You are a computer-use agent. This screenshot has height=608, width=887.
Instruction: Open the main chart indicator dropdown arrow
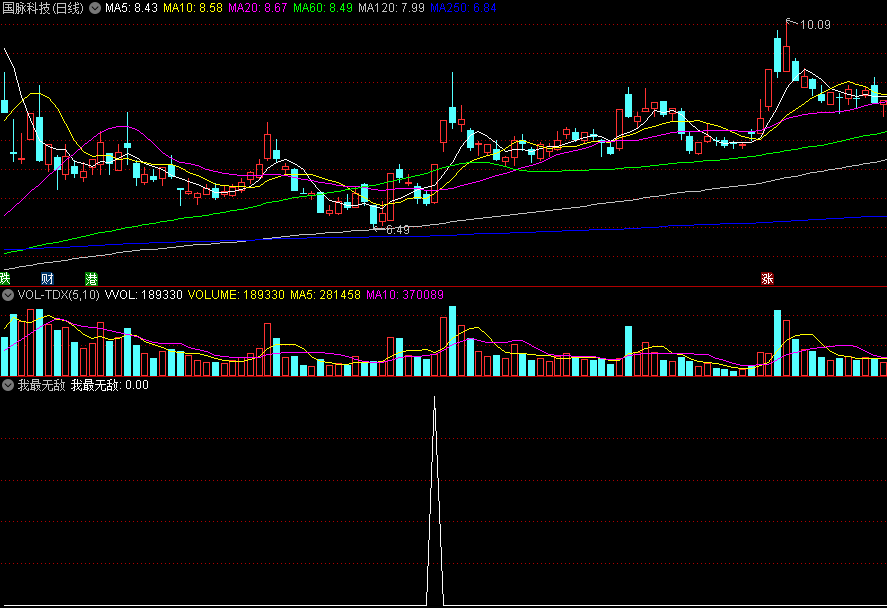pyautogui.click(x=95, y=8)
